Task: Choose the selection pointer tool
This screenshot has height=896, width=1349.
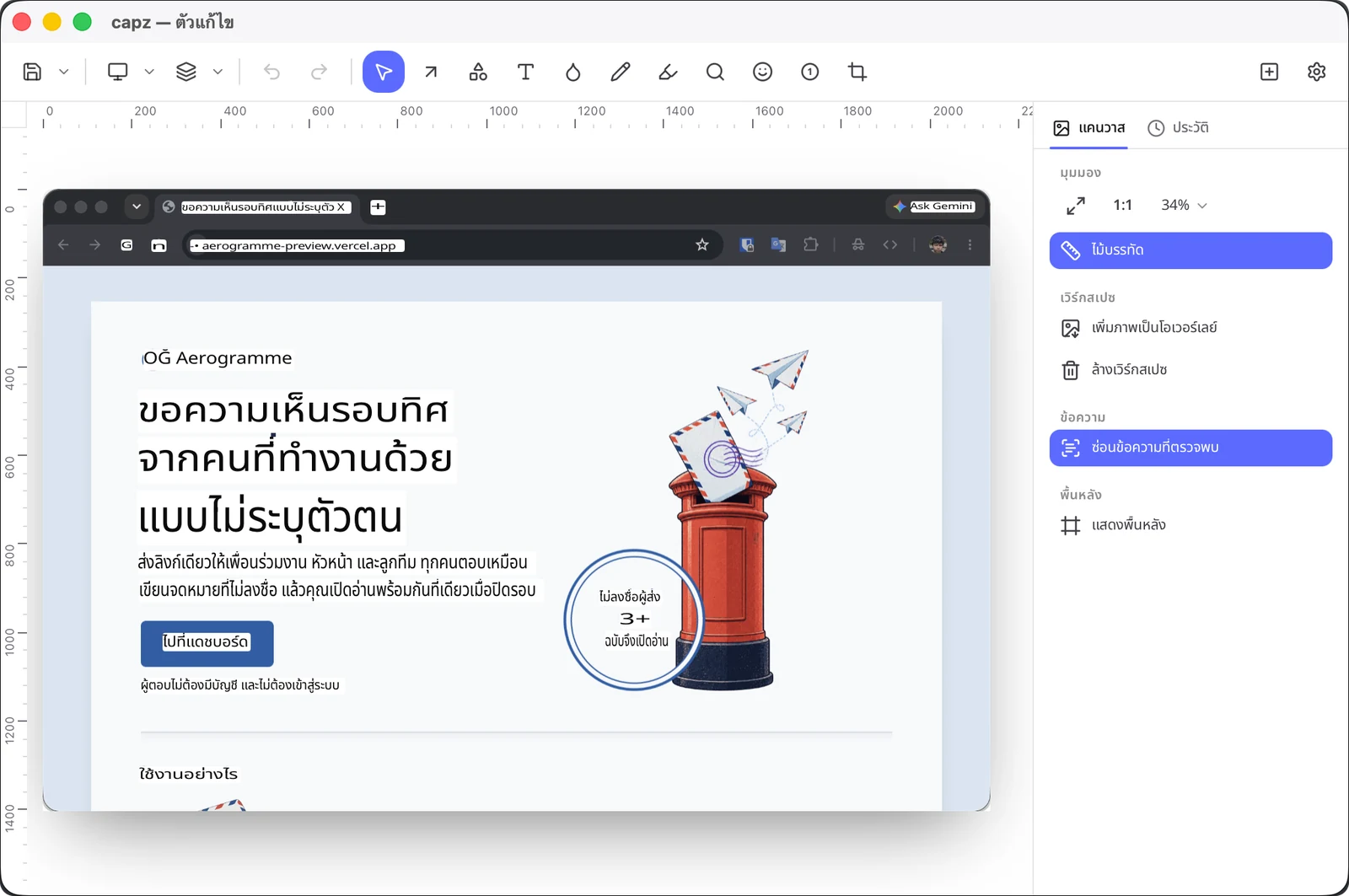Action: point(384,72)
